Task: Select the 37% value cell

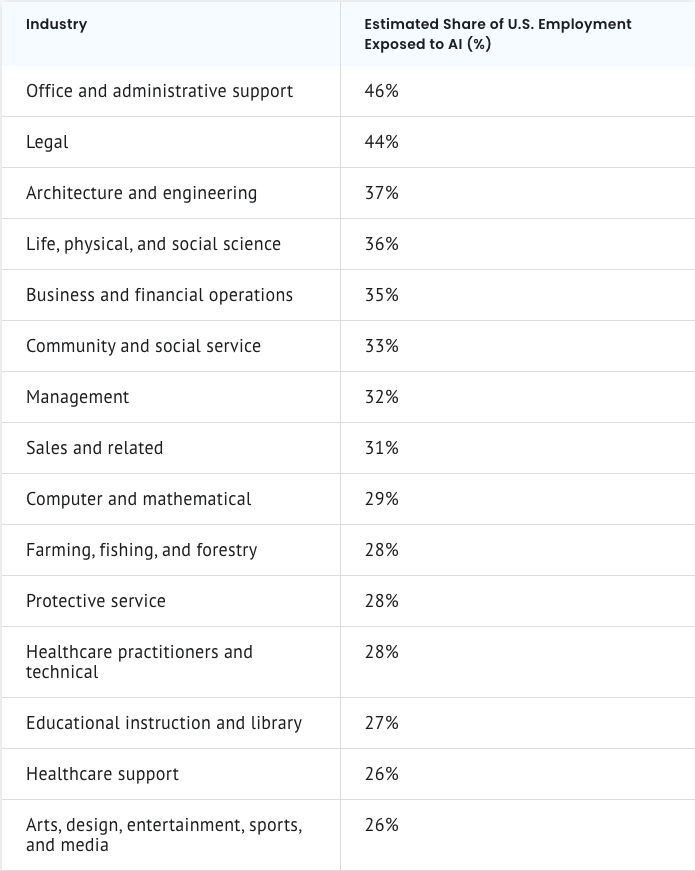Action: click(x=382, y=193)
